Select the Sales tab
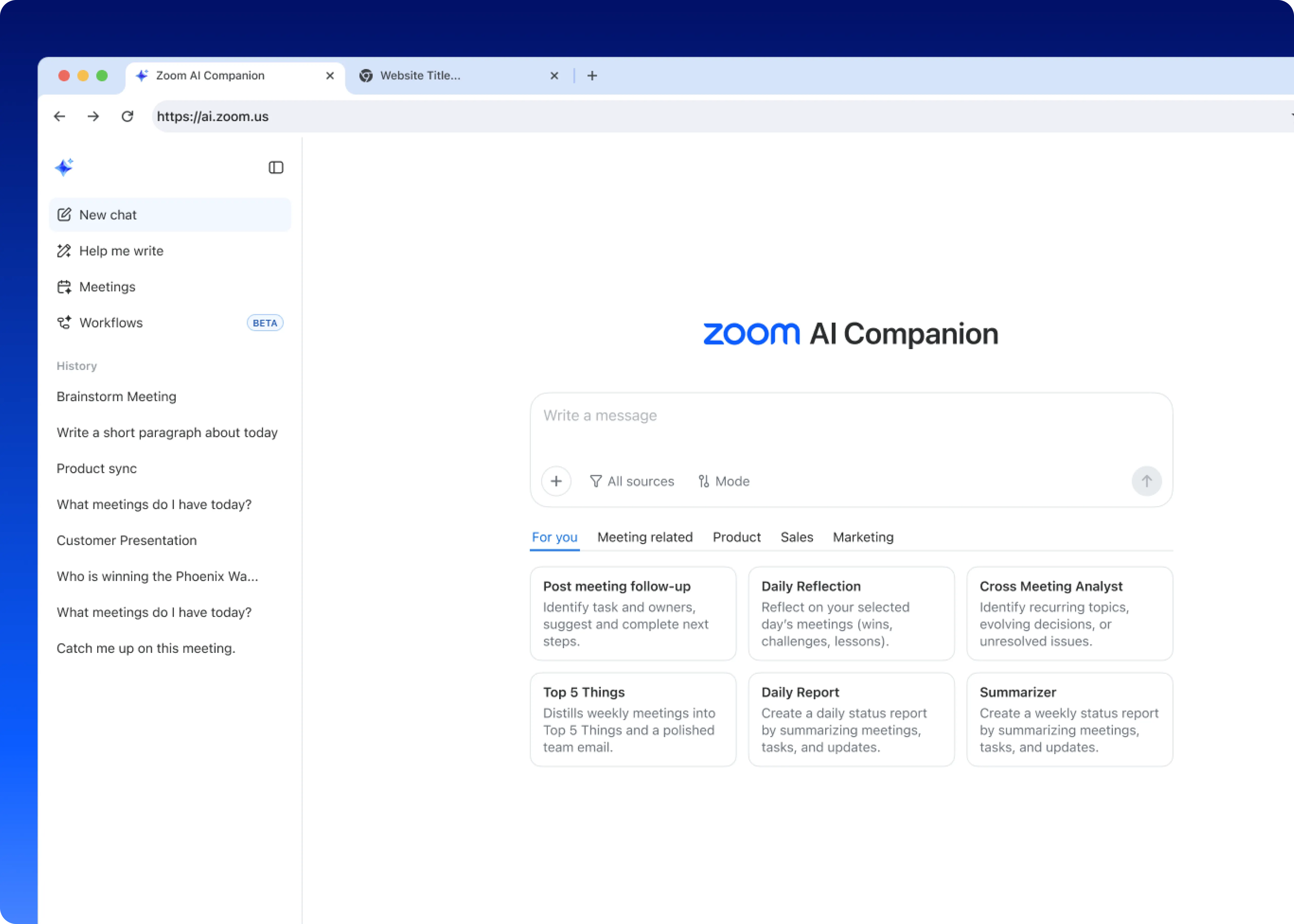Image resolution: width=1294 pixels, height=924 pixels. (x=797, y=537)
